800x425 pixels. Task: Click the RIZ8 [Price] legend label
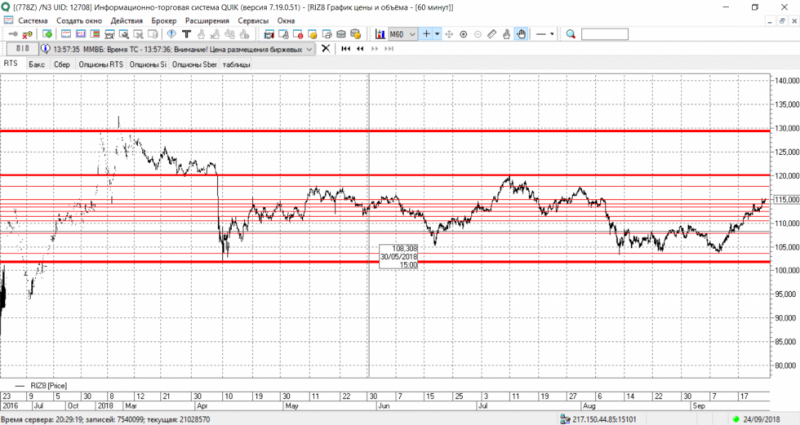[x=48, y=386]
